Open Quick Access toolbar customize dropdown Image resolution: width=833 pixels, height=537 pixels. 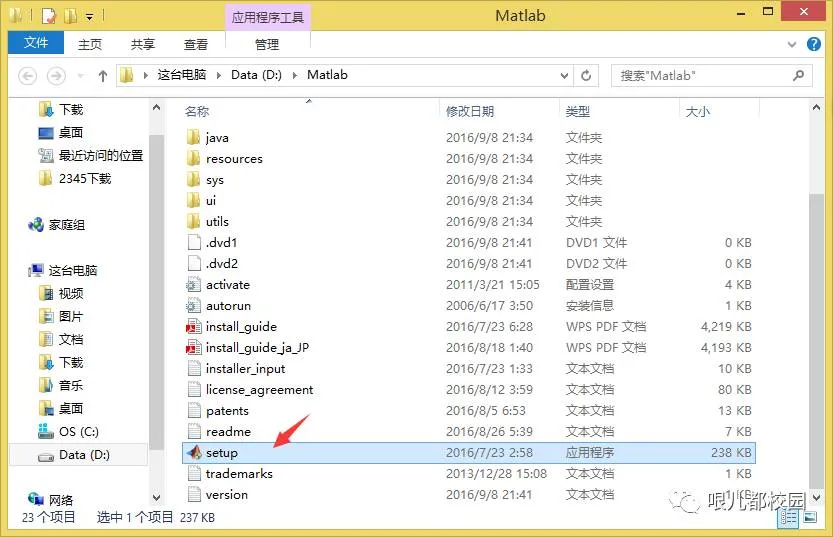click(90, 18)
